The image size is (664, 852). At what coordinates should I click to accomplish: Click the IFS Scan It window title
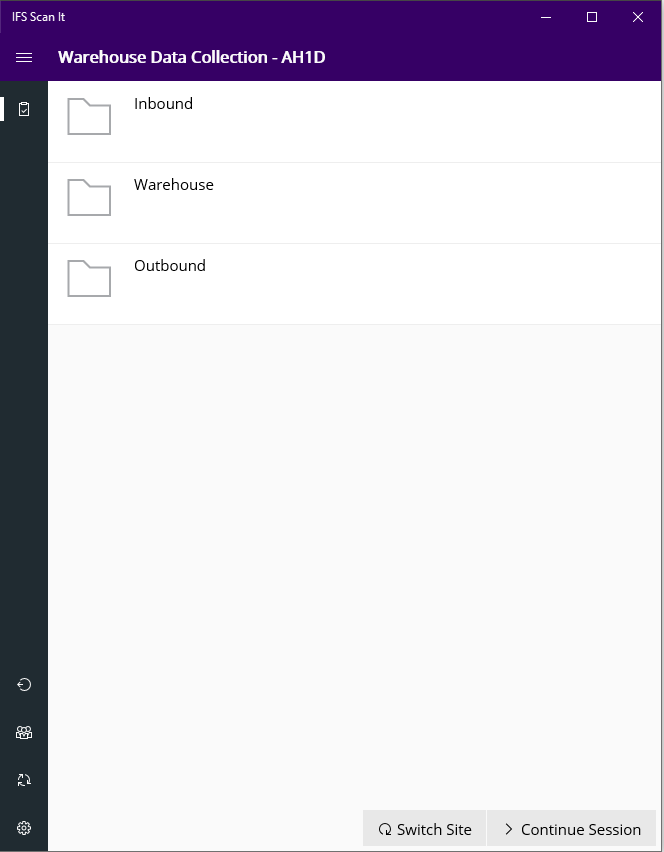[x=39, y=17]
